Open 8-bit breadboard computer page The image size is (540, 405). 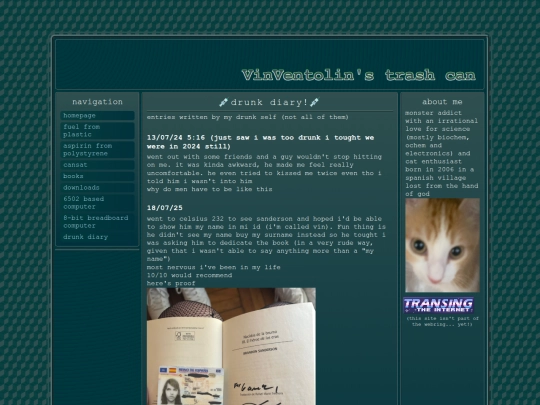(97, 222)
